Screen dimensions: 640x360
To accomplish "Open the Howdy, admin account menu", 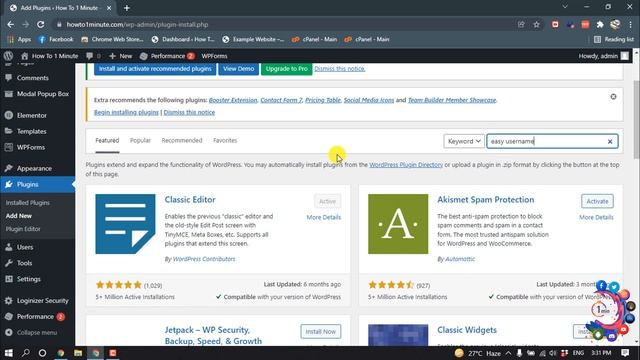I will pos(603,56).
